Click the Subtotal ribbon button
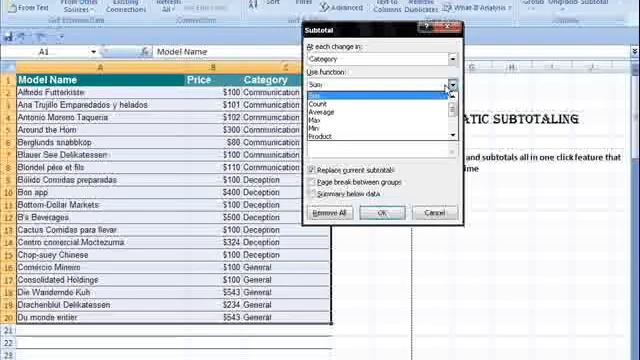 click(594, 3)
